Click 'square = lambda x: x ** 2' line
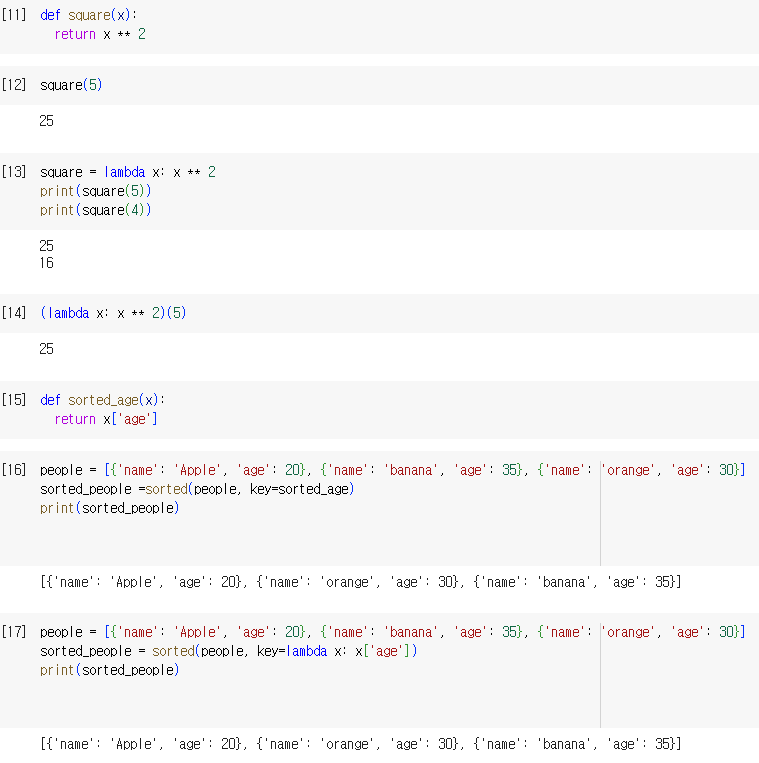 tap(127, 172)
